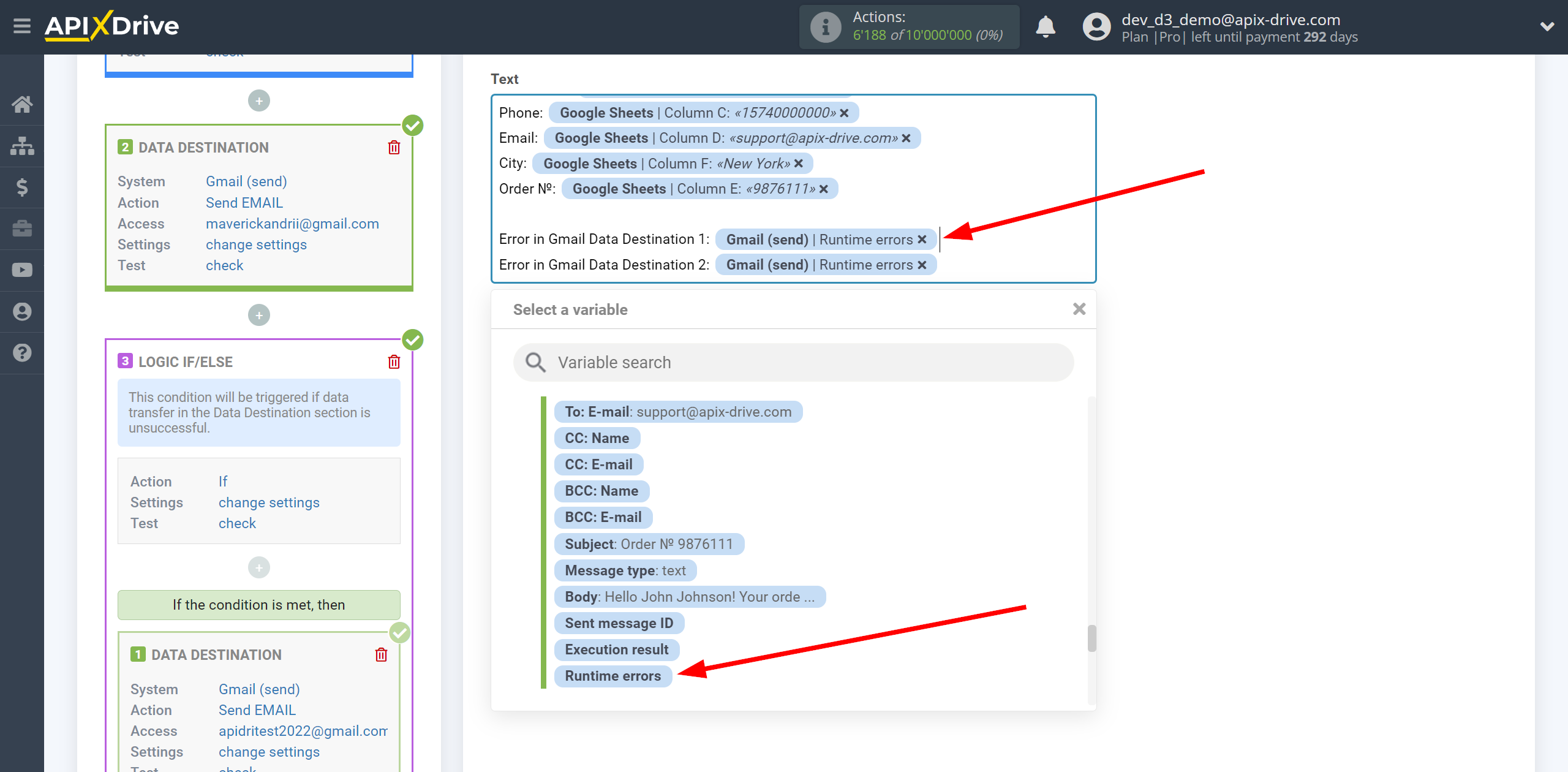This screenshot has width=1568, height=772.
Task: Click Column D Google Sheets tag
Action: click(x=732, y=138)
